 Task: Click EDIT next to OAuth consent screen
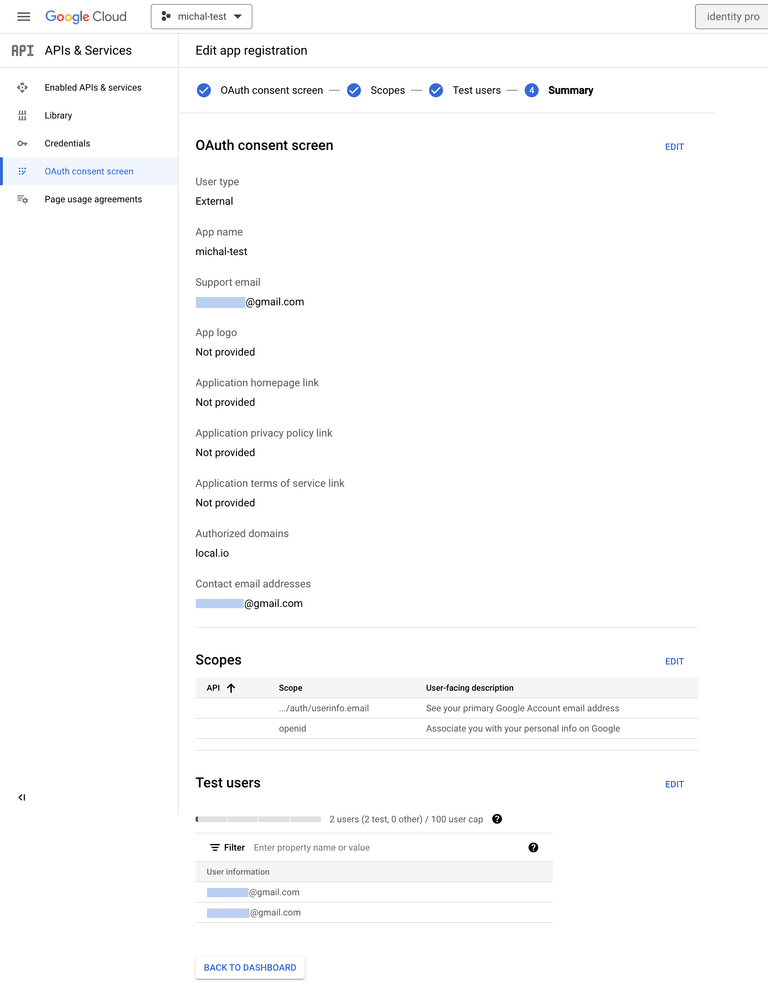point(674,146)
